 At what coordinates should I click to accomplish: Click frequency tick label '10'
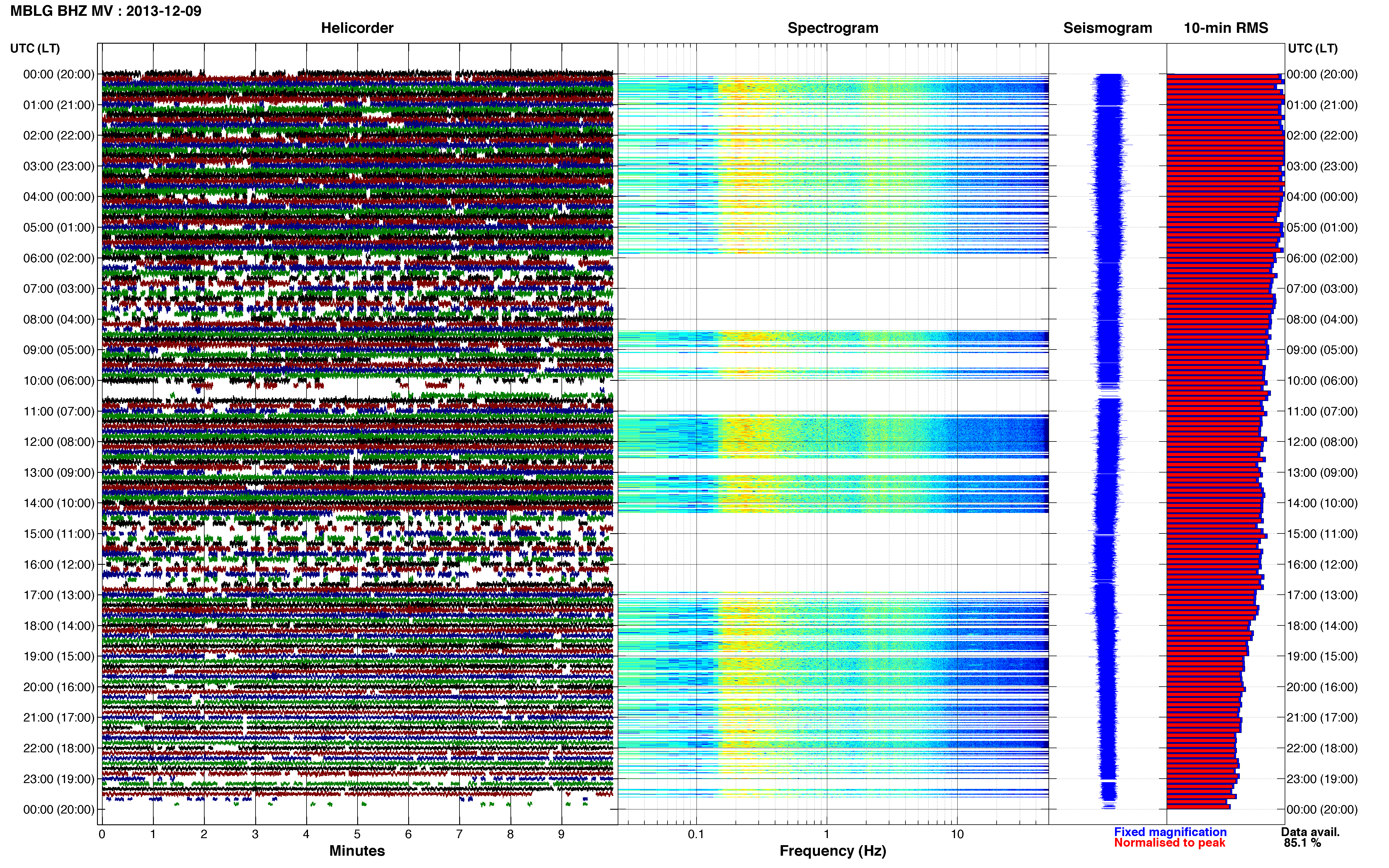click(957, 835)
